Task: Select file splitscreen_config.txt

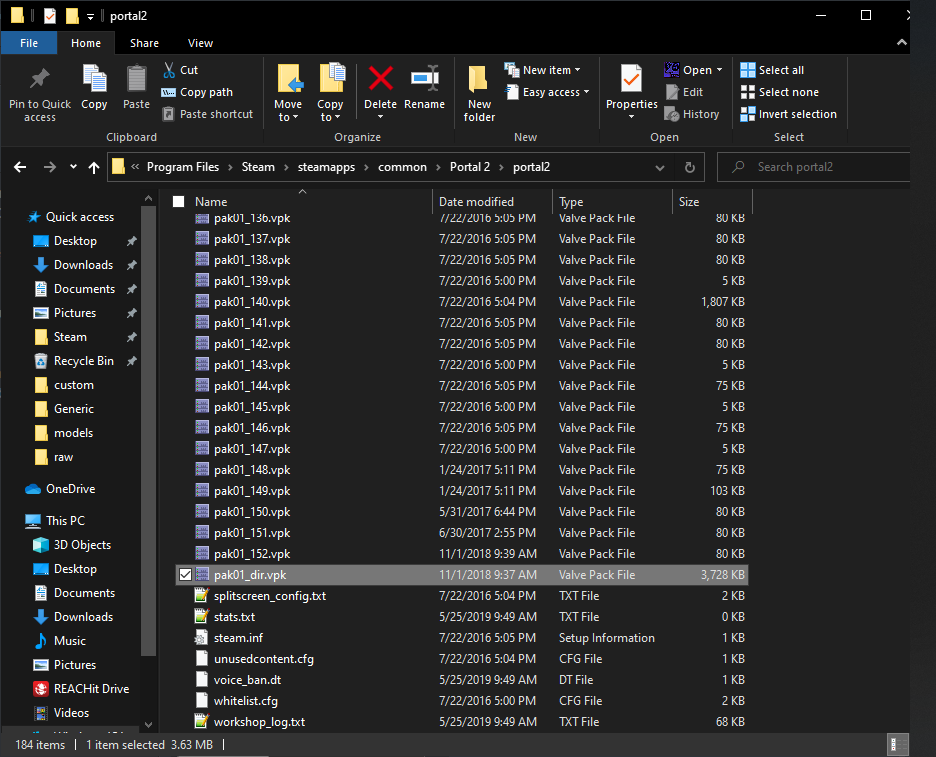Action: (x=461, y=596)
